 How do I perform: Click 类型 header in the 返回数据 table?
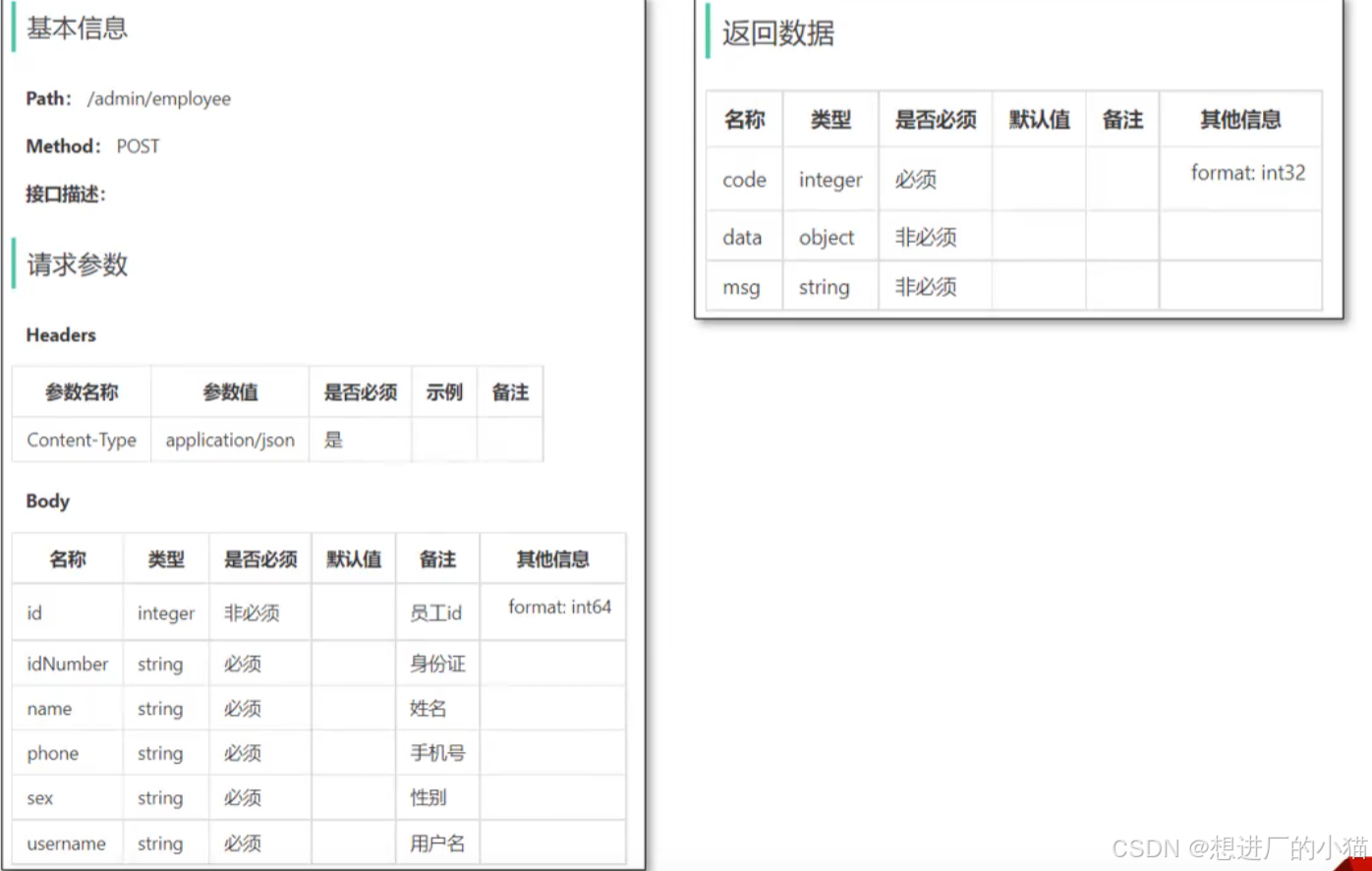coord(830,120)
